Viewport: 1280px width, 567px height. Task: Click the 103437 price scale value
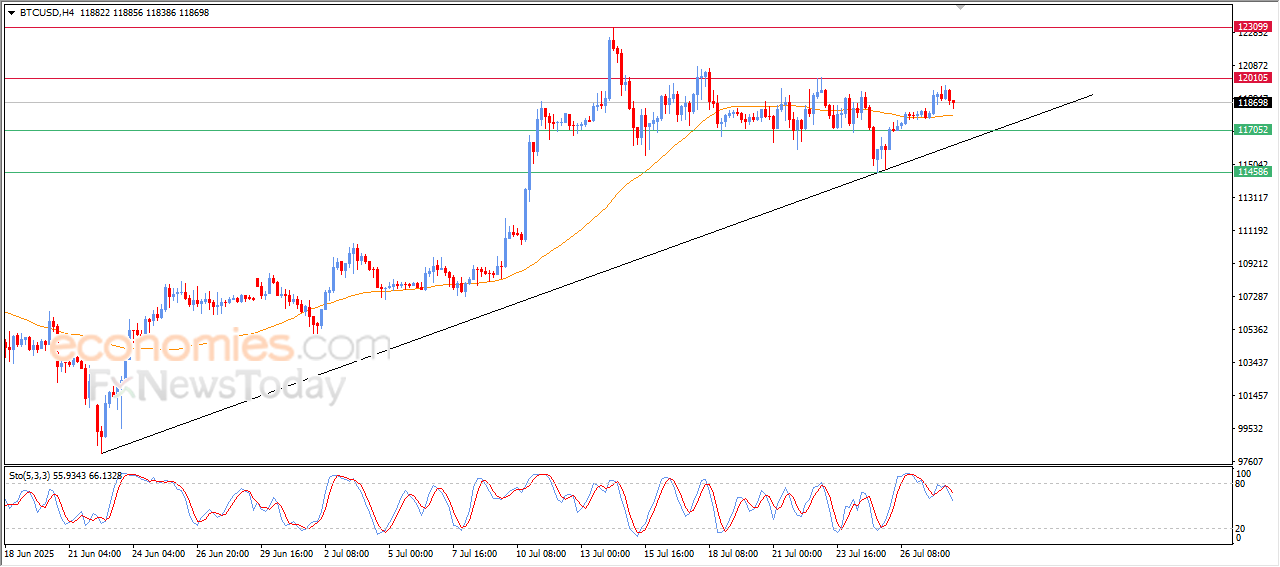pos(1253,363)
